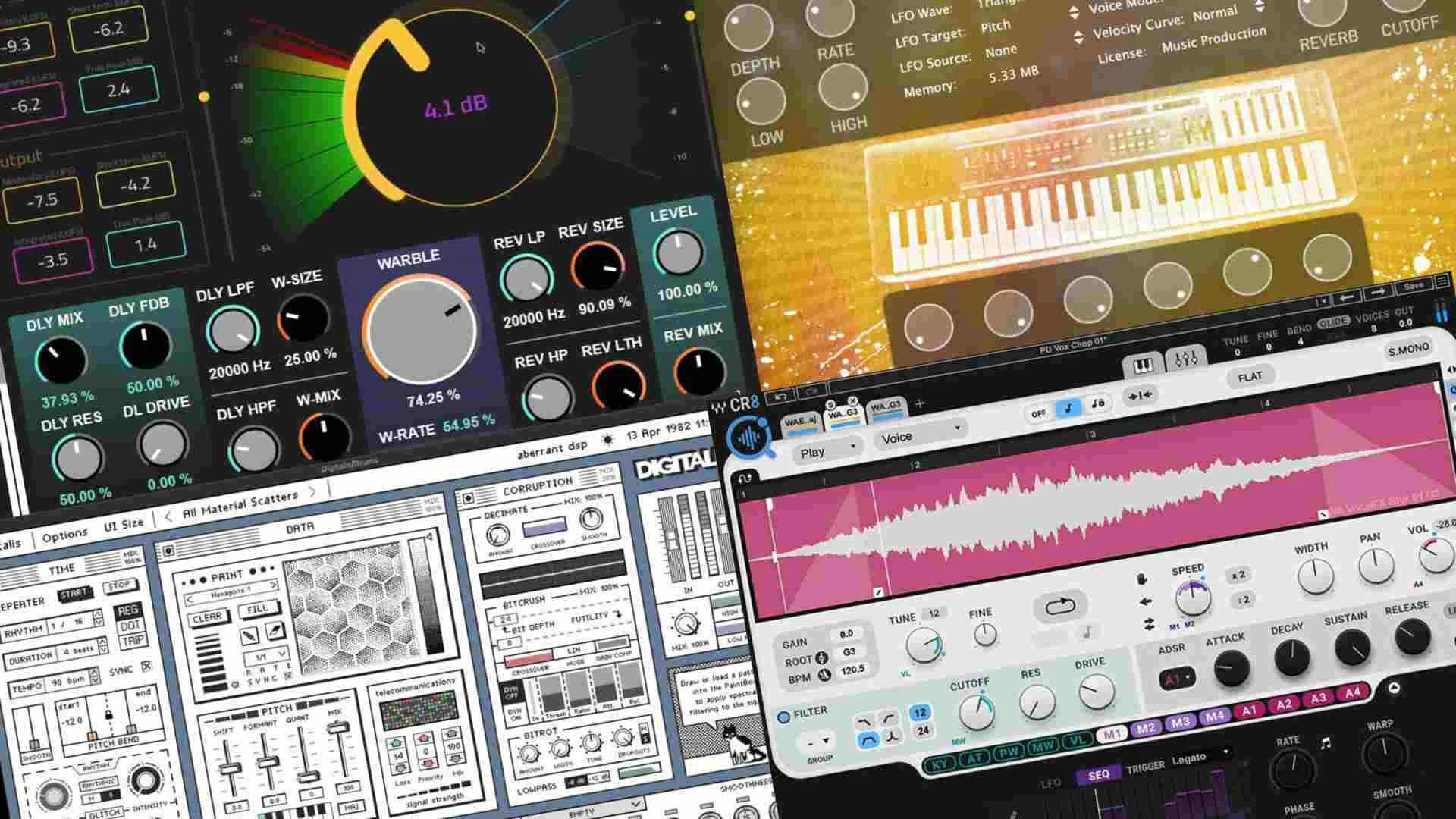Viewport: 1456px width, 819px height.
Task: Open the Play mode dropdown
Action: pyautogui.click(x=825, y=450)
